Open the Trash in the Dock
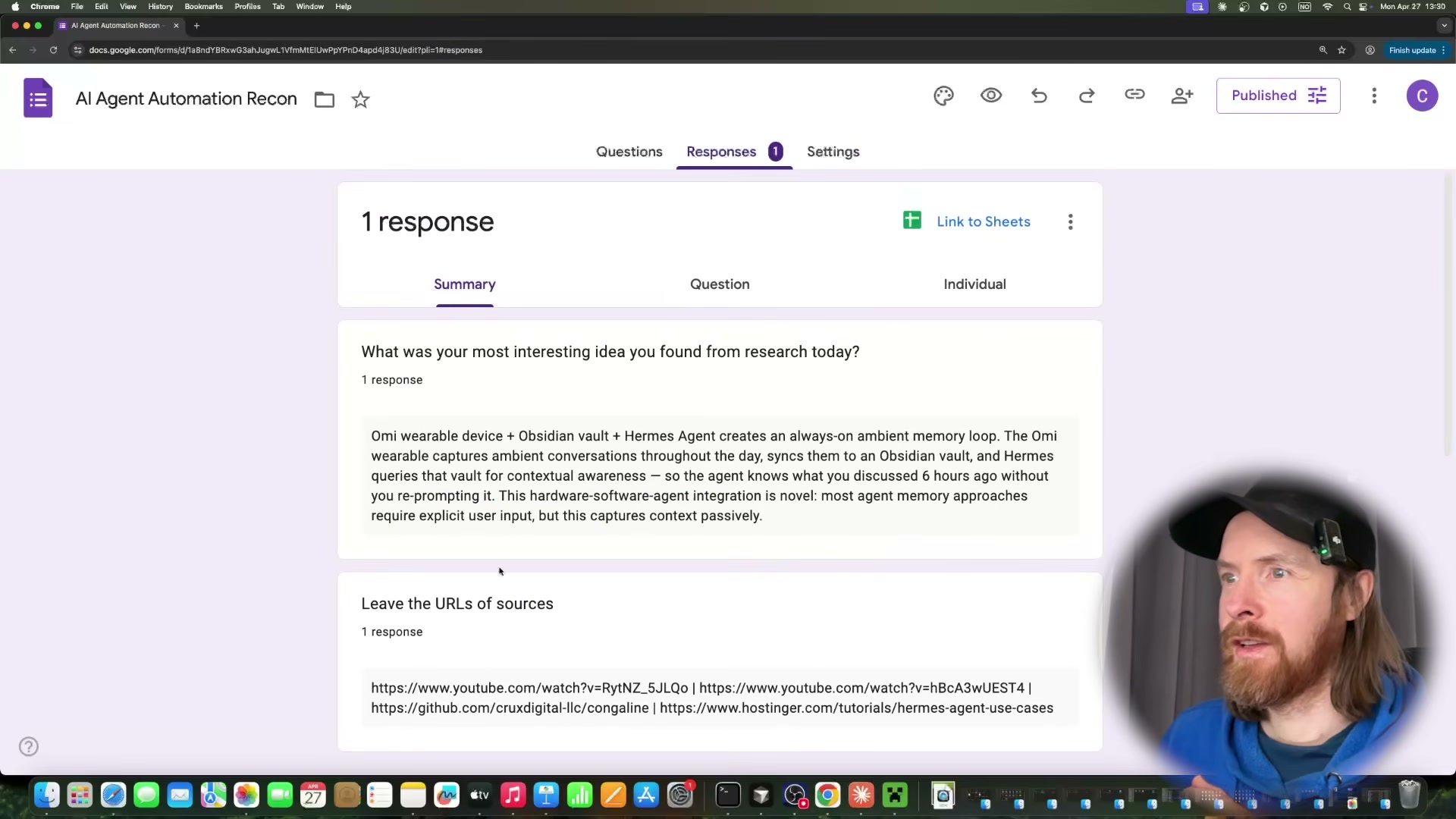1456x819 pixels. point(1409,795)
